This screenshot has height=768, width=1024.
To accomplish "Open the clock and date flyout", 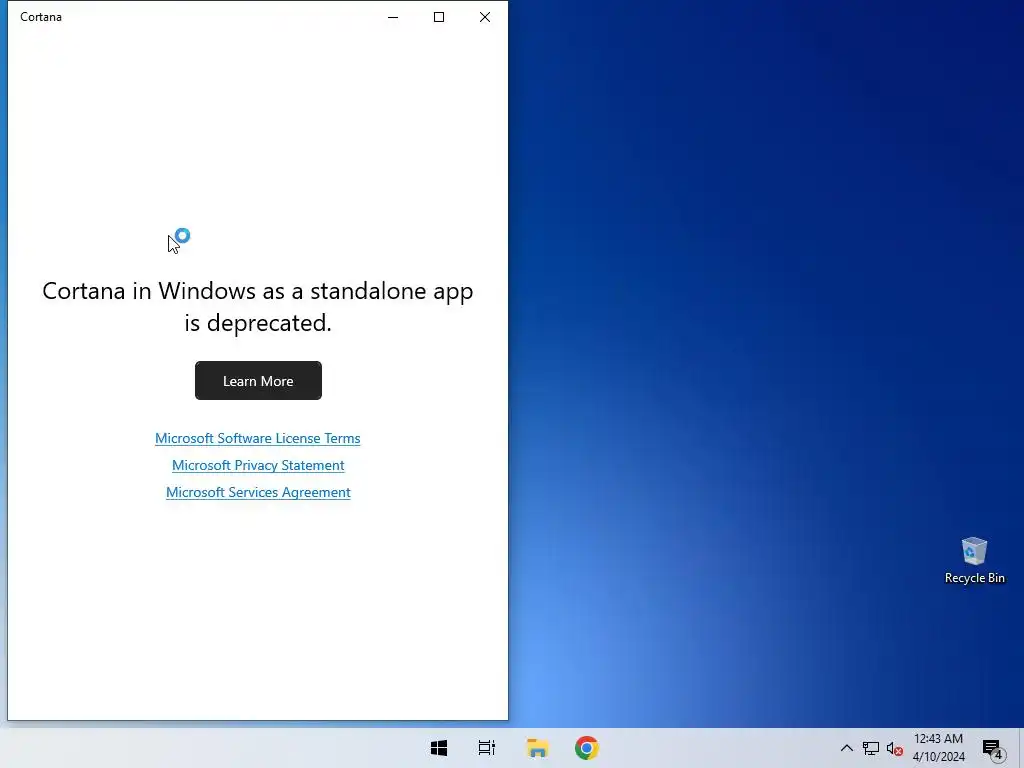I will pos(938,748).
